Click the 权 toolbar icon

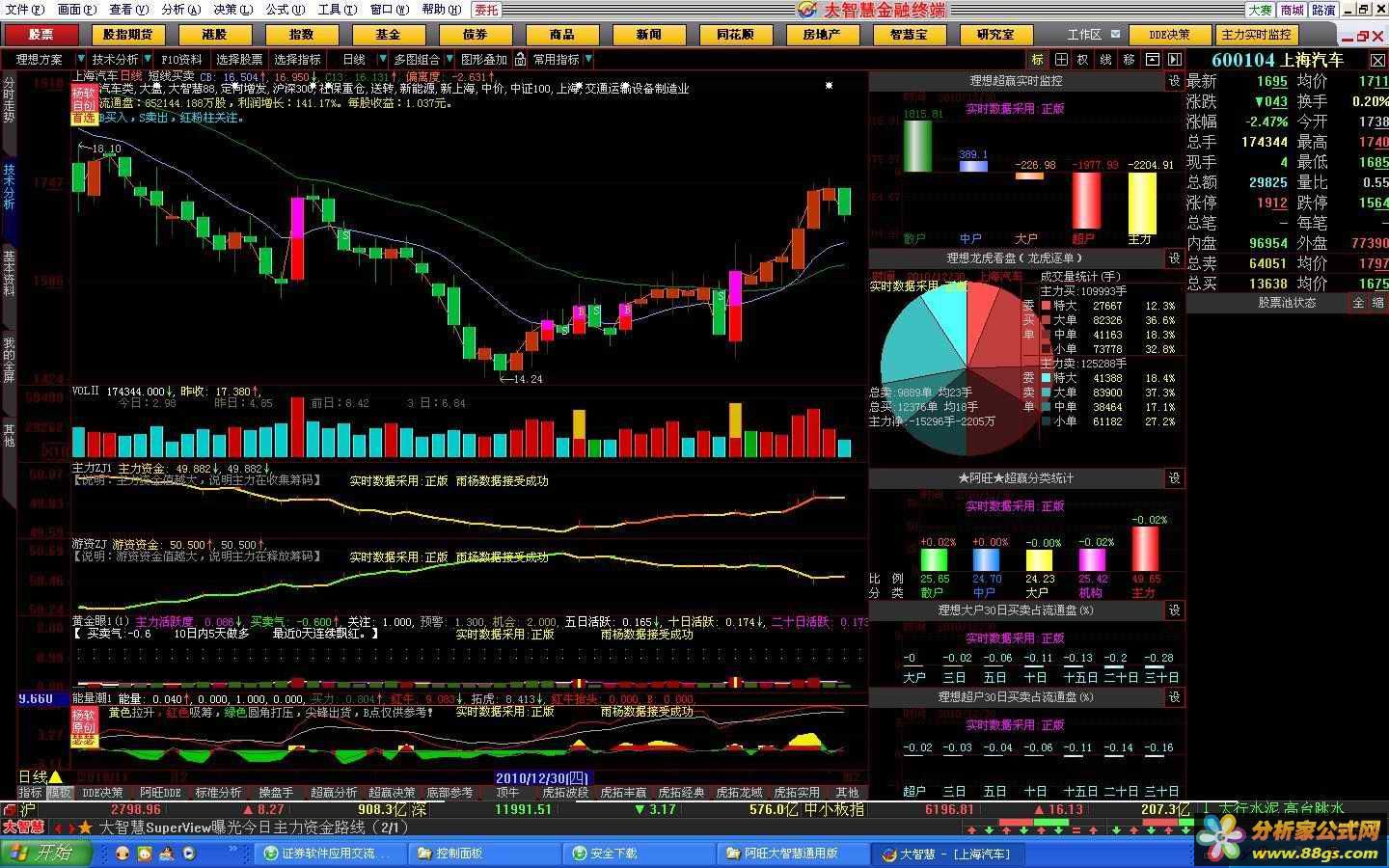point(1082,59)
